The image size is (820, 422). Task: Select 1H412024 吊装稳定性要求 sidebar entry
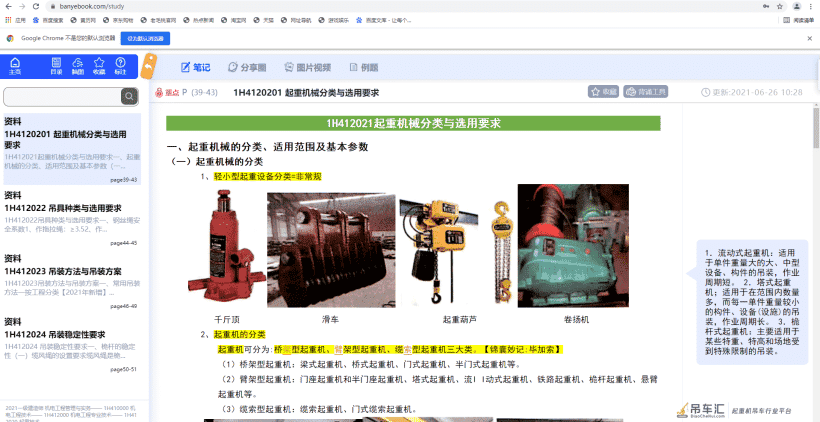coord(72,345)
